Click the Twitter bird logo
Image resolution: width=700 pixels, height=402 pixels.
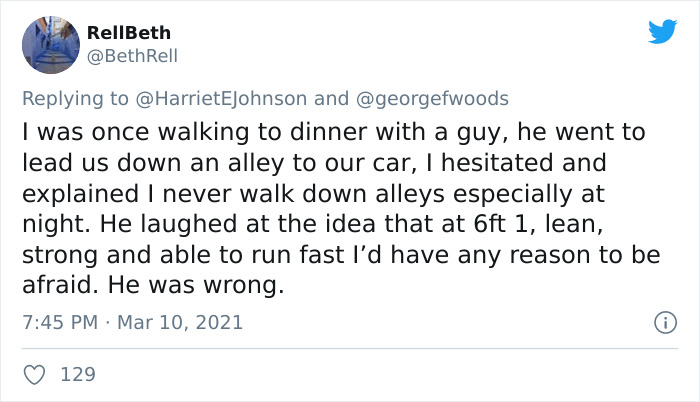[x=662, y=31]
